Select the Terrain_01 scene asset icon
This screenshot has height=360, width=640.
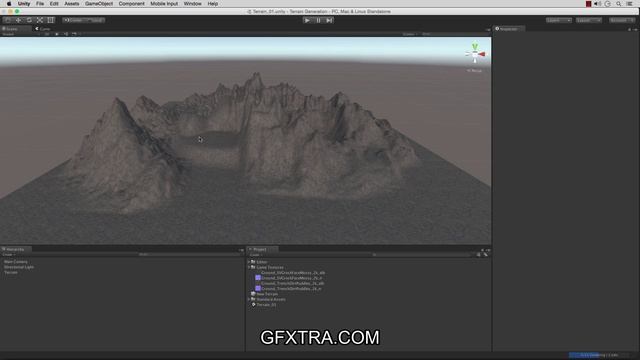pos(253,304)
